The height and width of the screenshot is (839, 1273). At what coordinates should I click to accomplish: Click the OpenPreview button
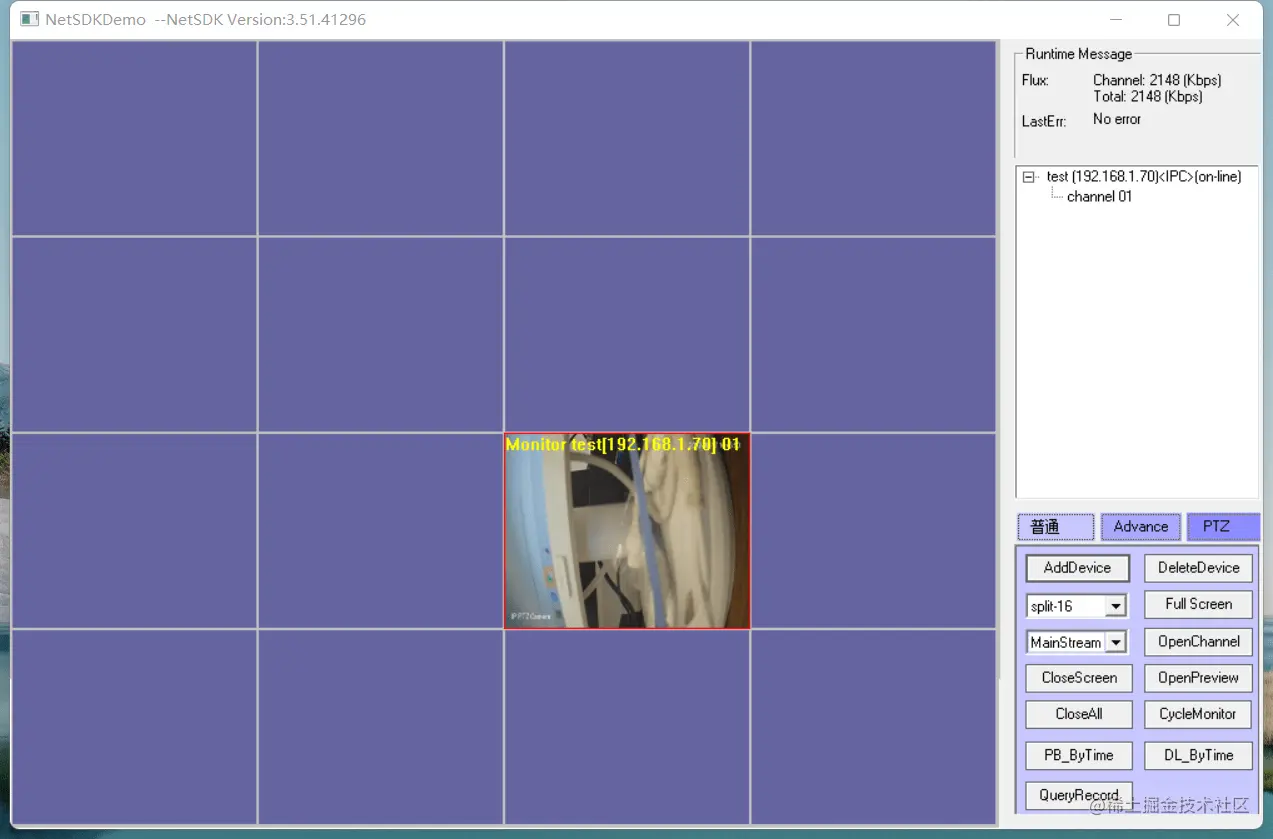[1198, 678]
